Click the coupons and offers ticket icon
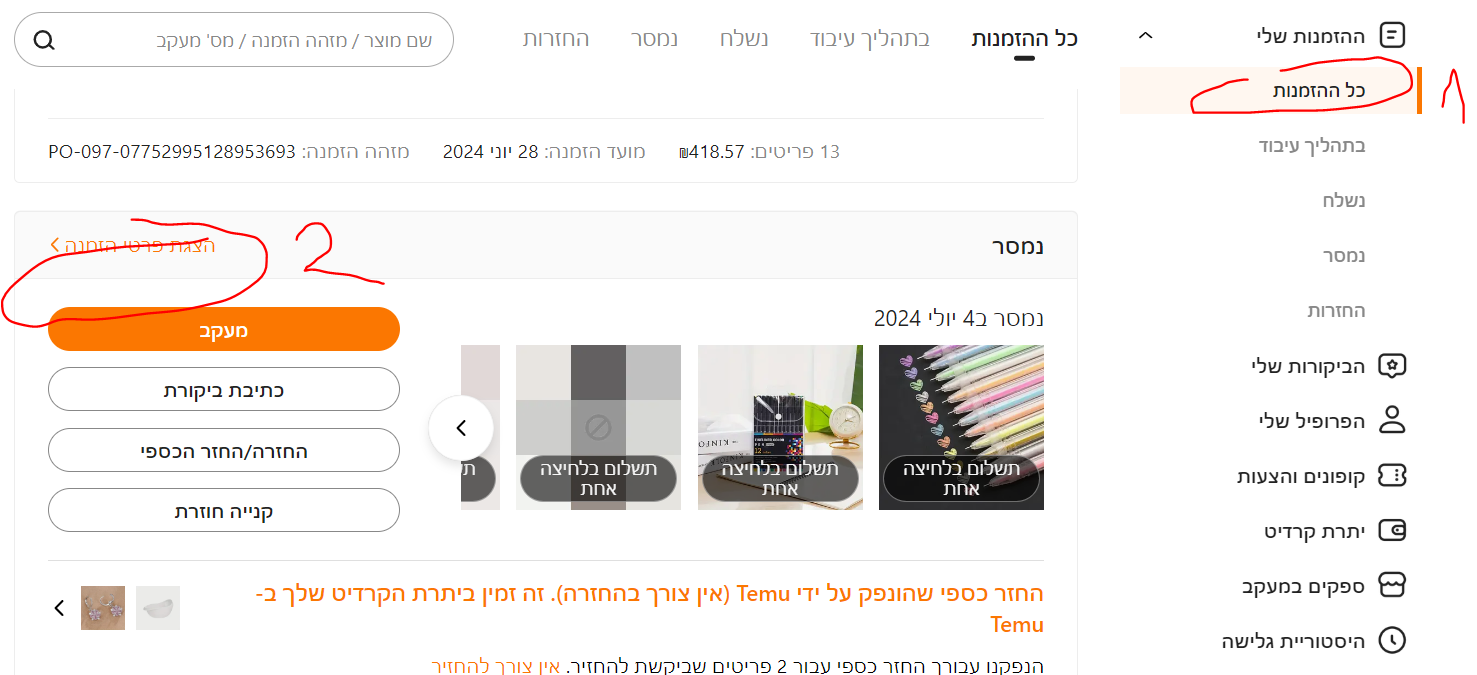Viewport: 1477px width, 675px height. coord(1392,476)
